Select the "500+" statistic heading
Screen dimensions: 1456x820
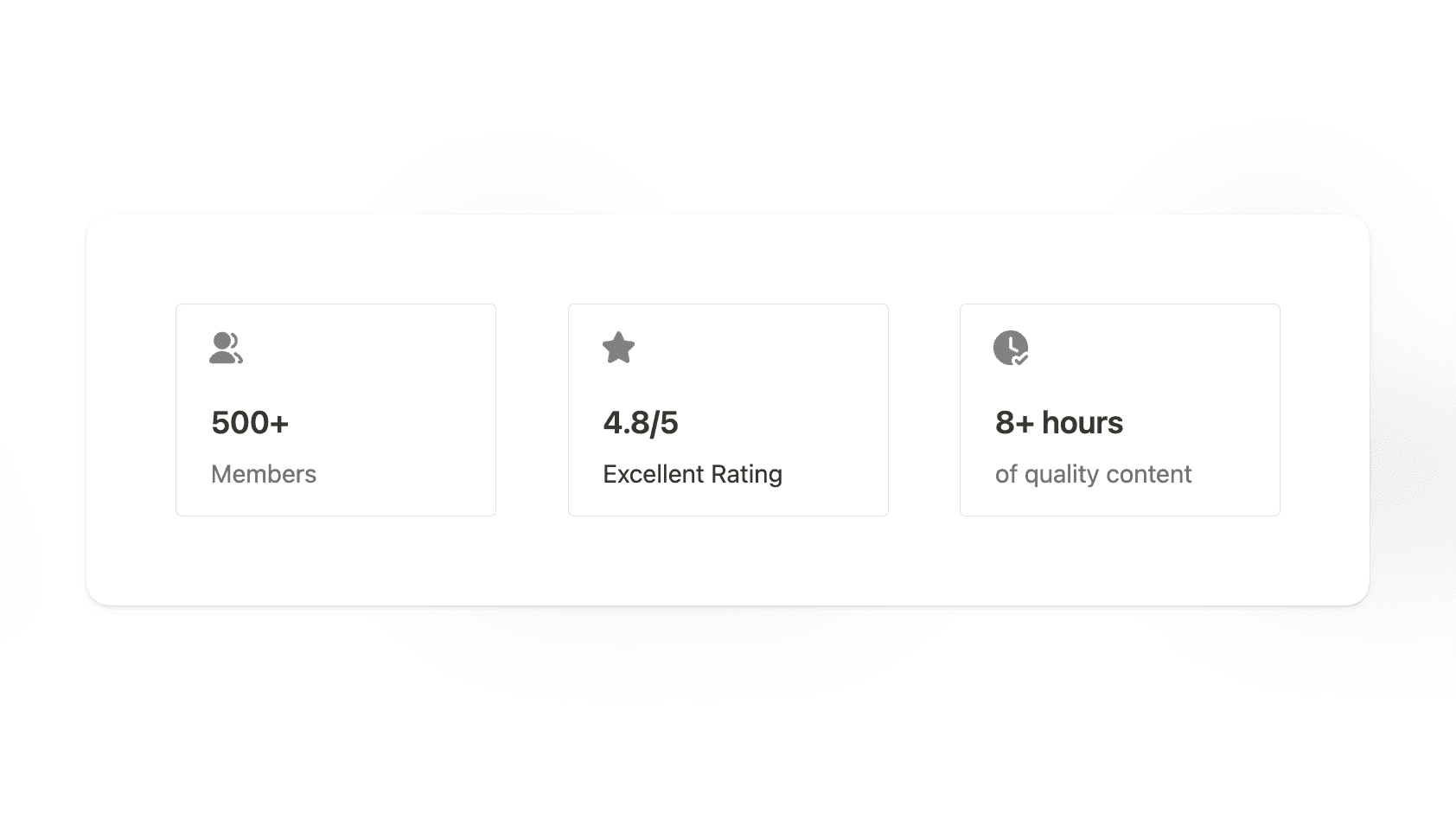[250, 423]
